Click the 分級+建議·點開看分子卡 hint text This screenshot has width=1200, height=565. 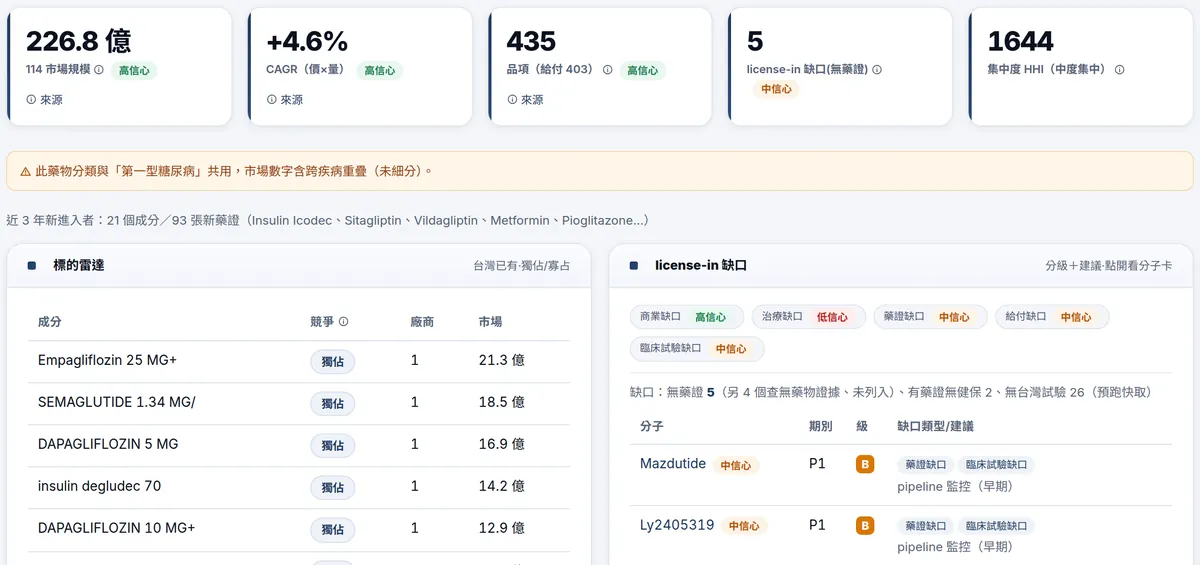point(1110,266)
